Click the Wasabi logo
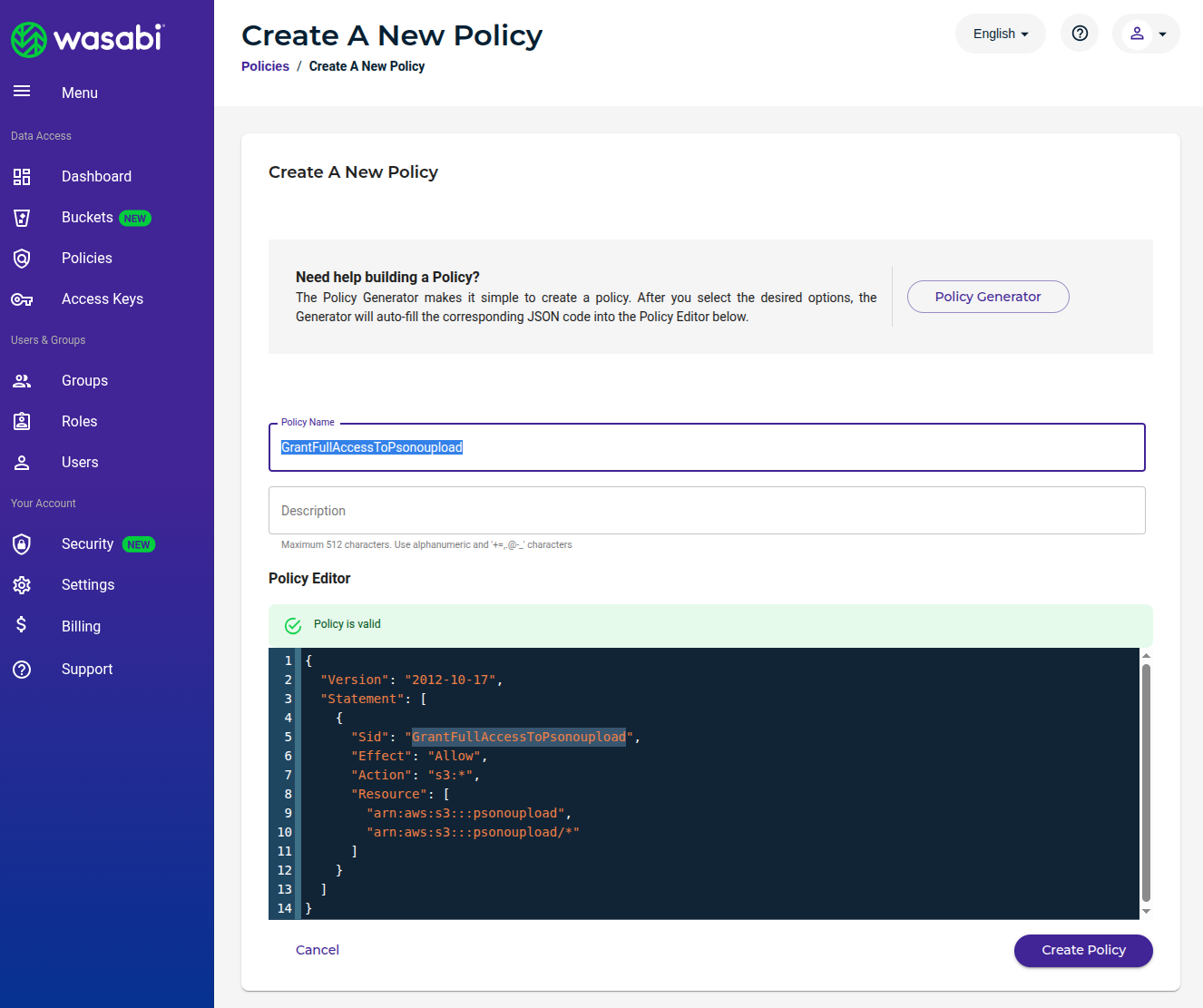Image resolution: width=1203 pixels, height=1008 pixels. (87, 39)
